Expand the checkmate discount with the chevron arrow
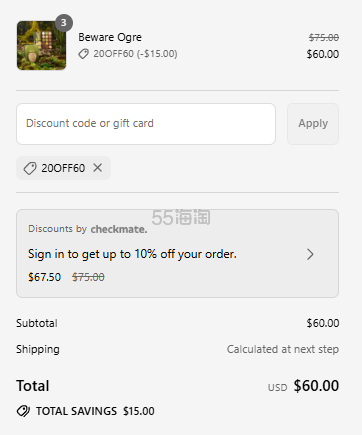 pyautogui.click(x=310, y=254)
